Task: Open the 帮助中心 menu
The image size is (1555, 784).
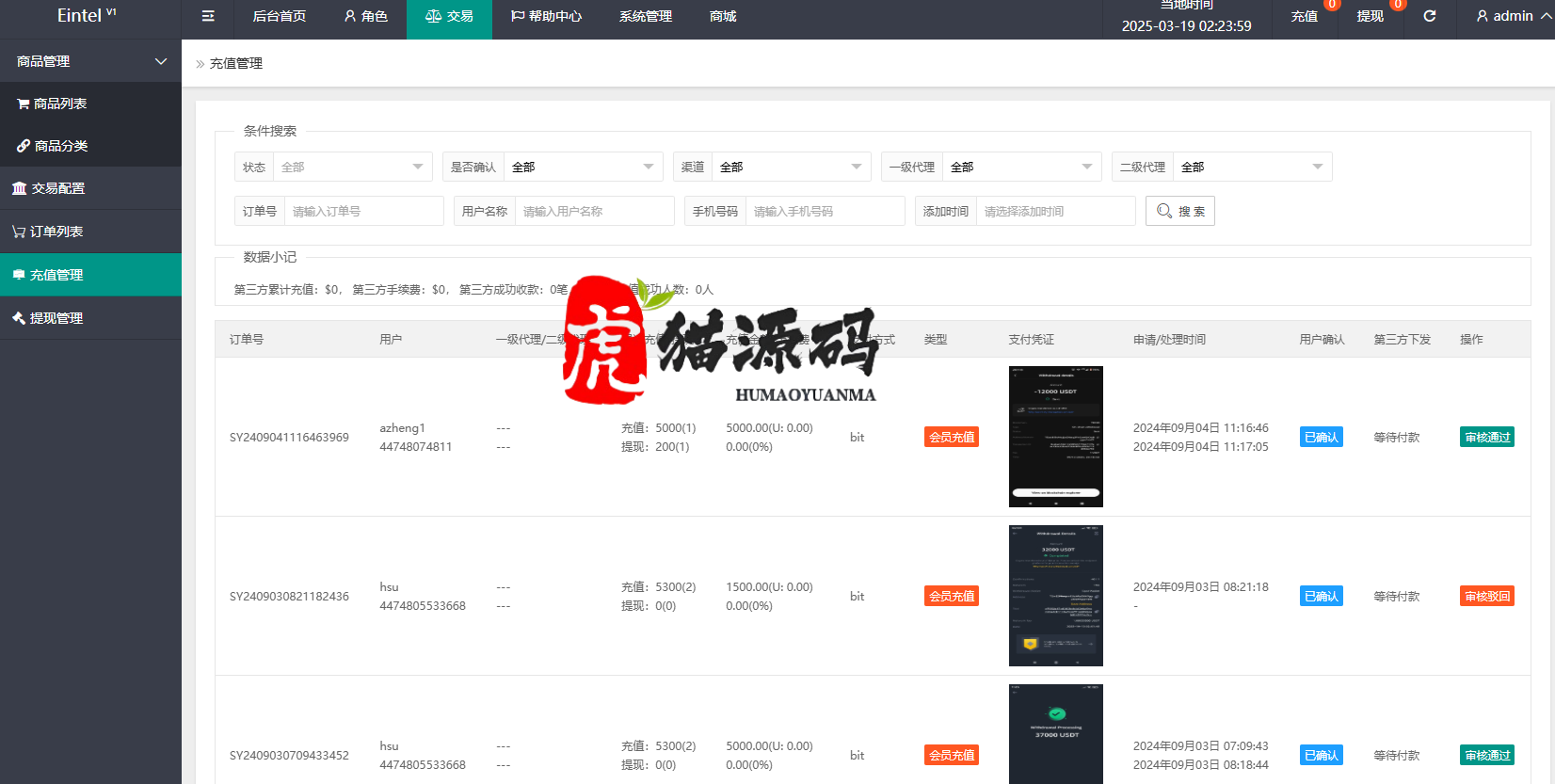Action: pos(546,16)
